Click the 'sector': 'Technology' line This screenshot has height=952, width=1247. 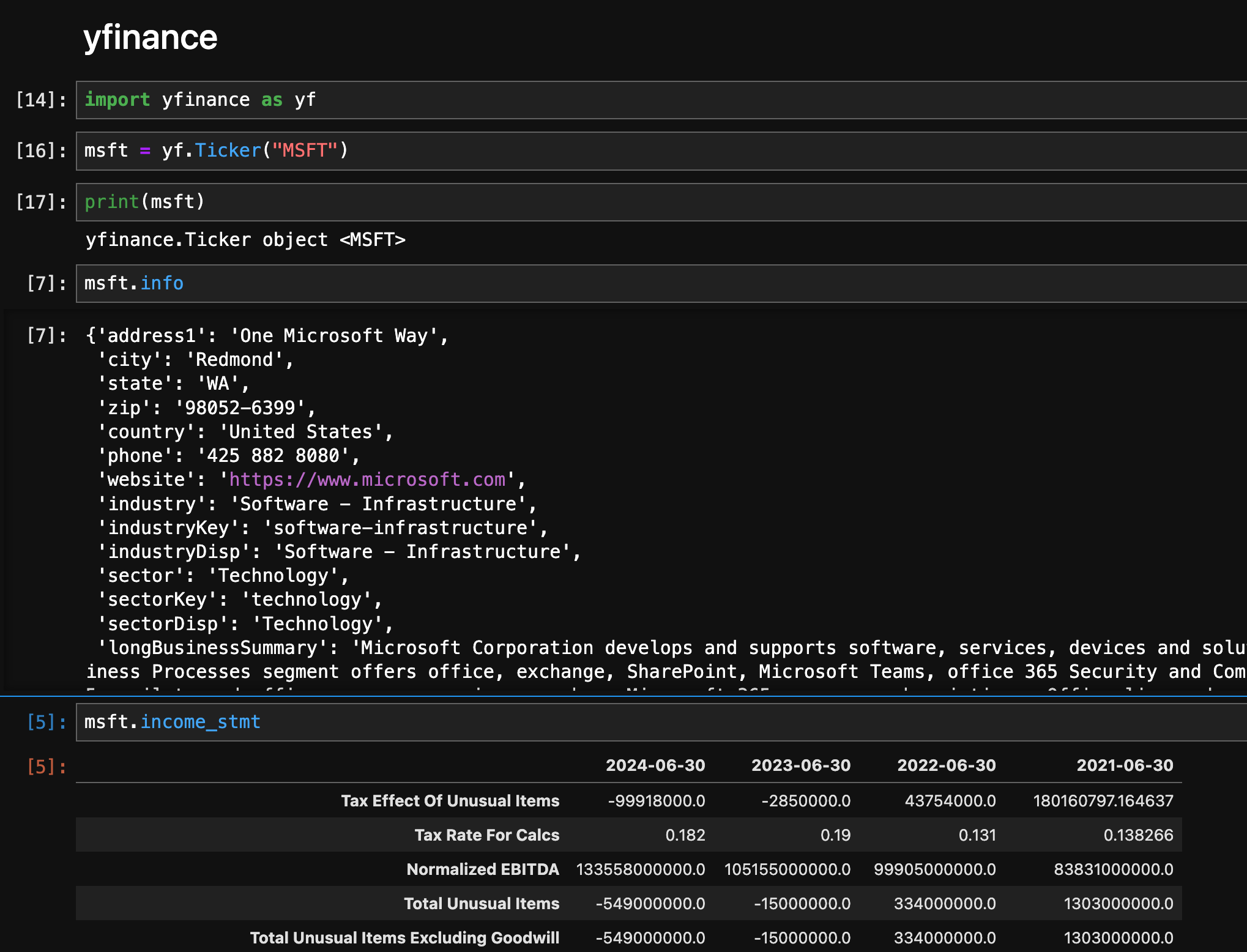point(223,576)
